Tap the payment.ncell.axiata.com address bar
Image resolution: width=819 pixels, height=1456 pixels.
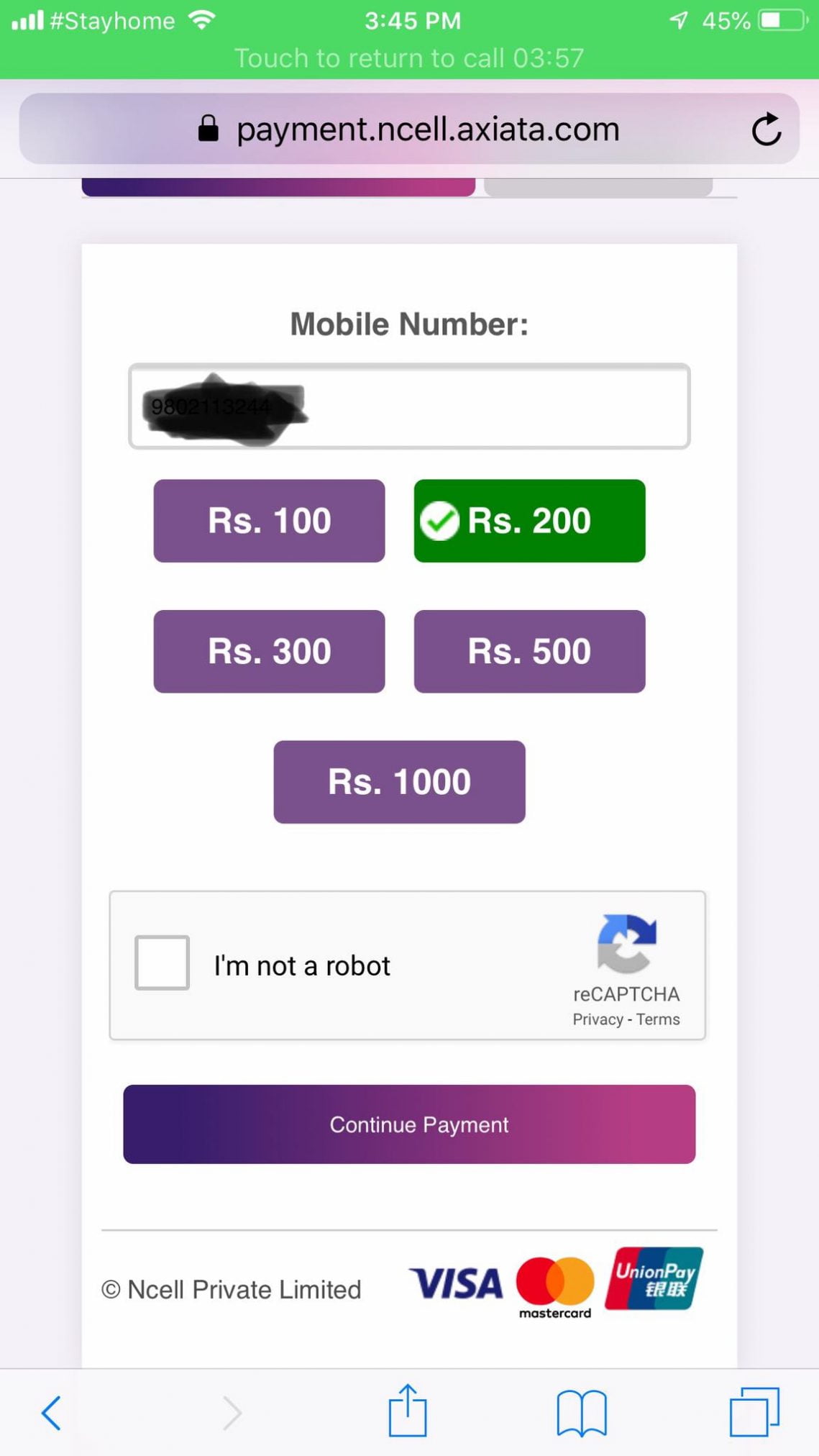coord(428,129)
